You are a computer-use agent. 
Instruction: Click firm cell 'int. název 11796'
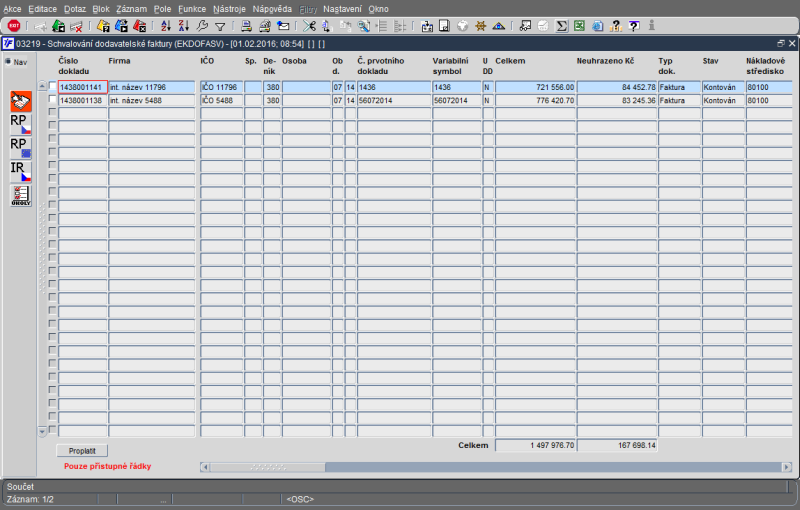[152, 87]
